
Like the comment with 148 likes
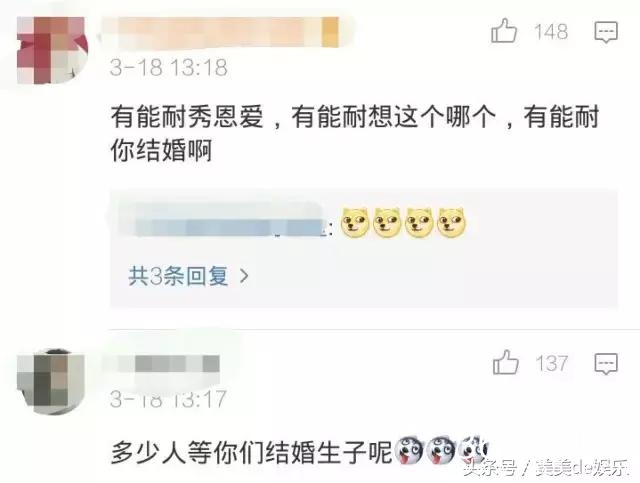tap(504, 31)
